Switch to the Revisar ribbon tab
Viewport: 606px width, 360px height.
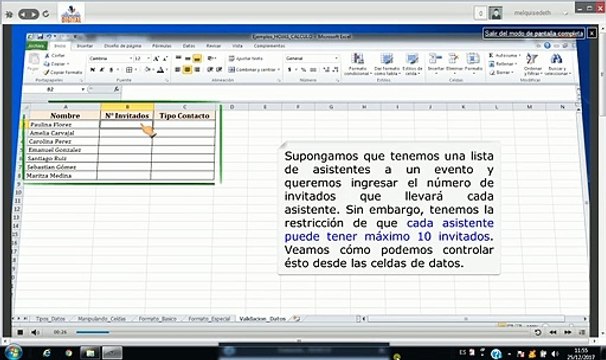click(213, 46)
